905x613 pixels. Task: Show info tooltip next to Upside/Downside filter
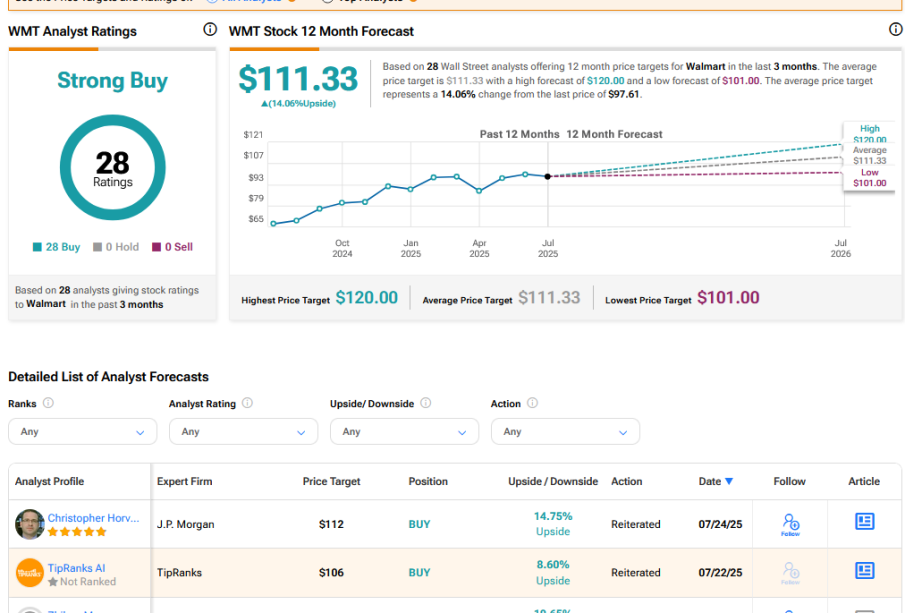click(x=426, y=403)
